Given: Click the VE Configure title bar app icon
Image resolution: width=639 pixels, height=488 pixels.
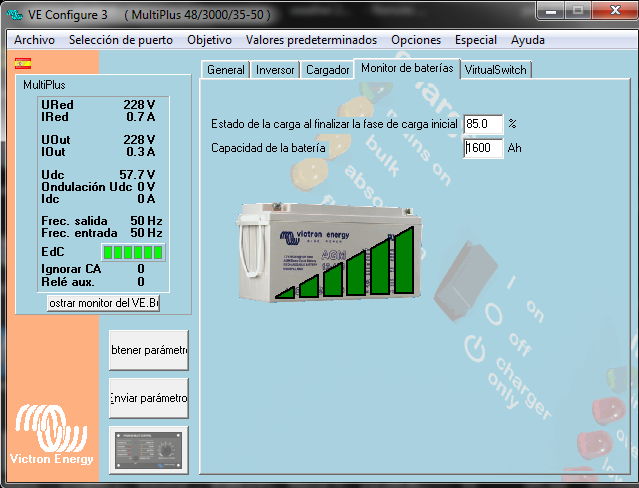Looking at the screenshot, I should click(15, 15).
